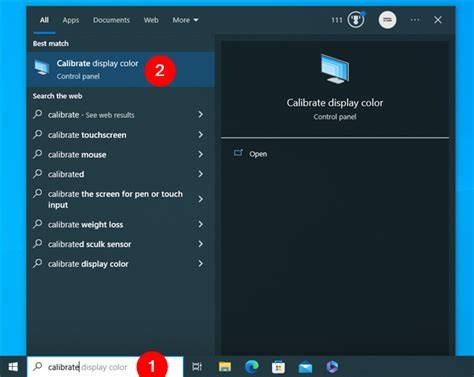Close the search panel

click(438, 20)
